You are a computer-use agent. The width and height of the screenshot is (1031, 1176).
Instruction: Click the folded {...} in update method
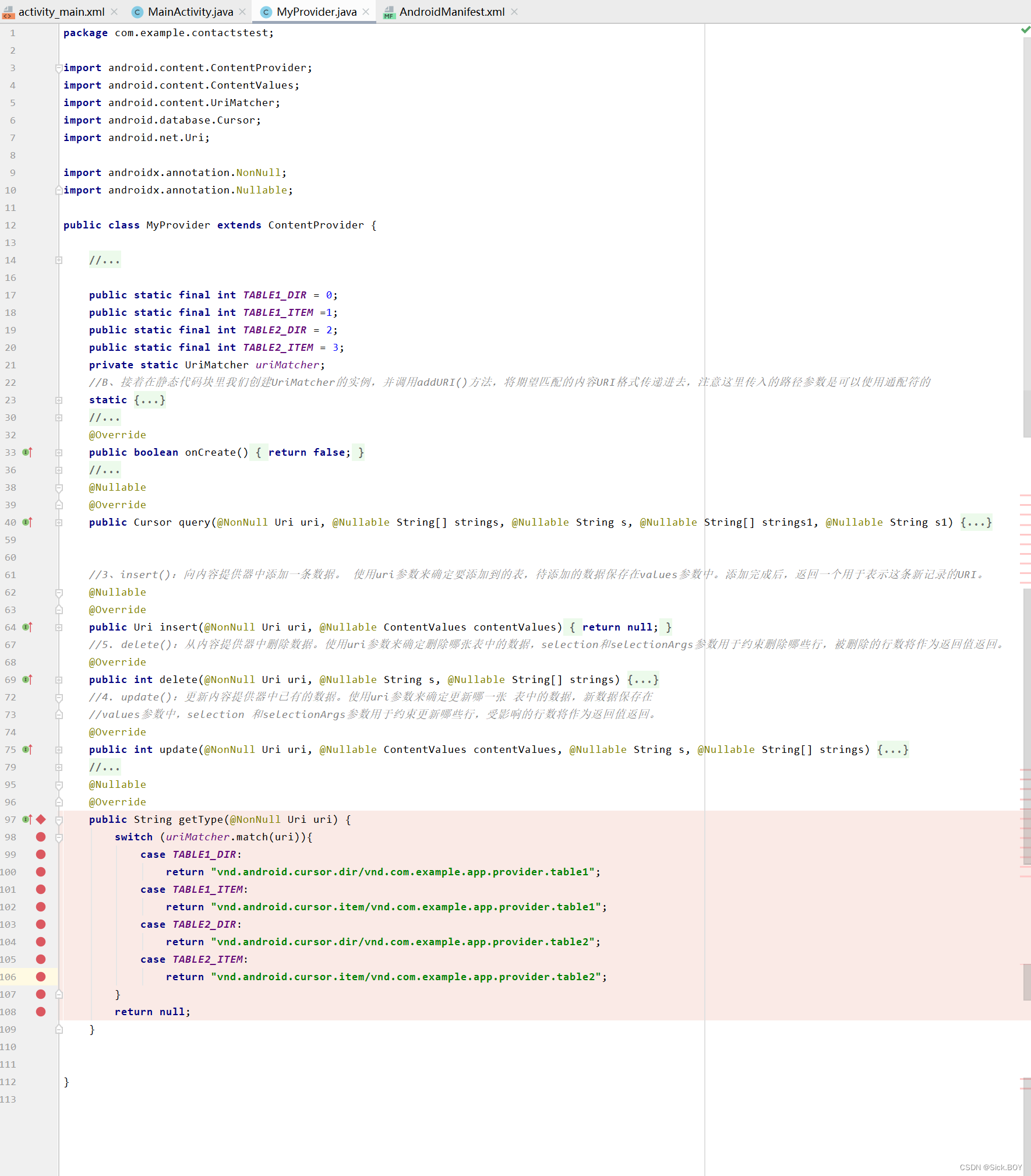click(x=892, y=749)
